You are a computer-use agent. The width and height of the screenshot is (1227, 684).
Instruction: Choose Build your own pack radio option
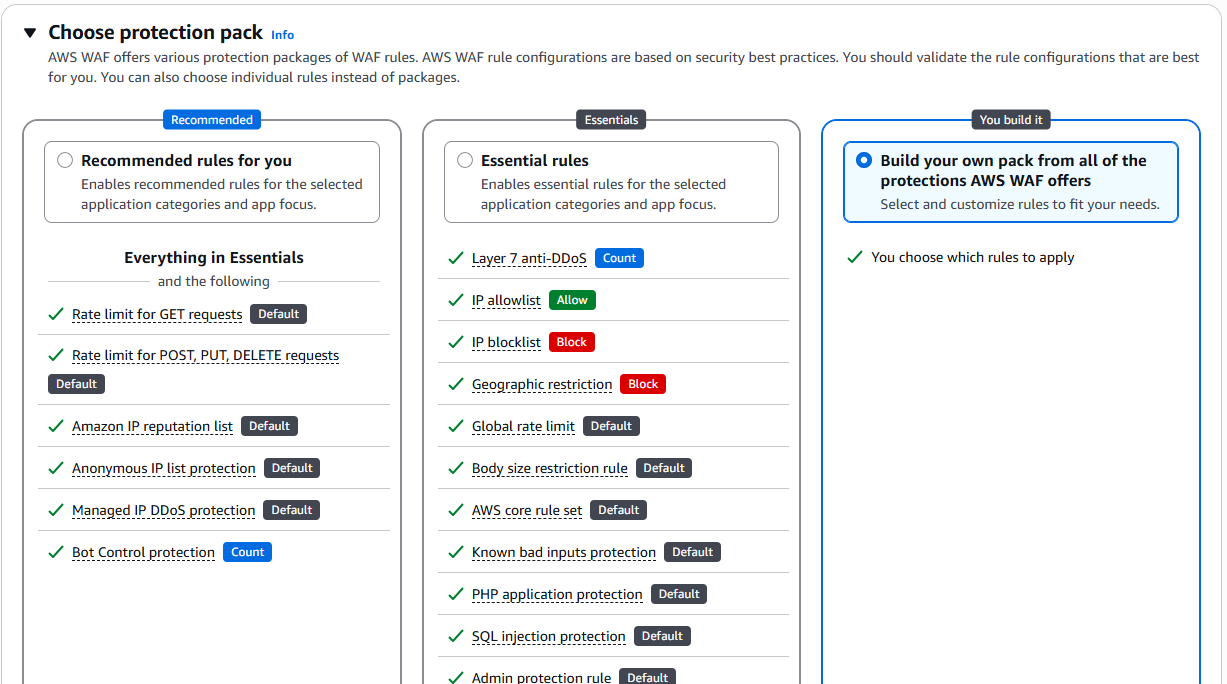tap(864, 160)
